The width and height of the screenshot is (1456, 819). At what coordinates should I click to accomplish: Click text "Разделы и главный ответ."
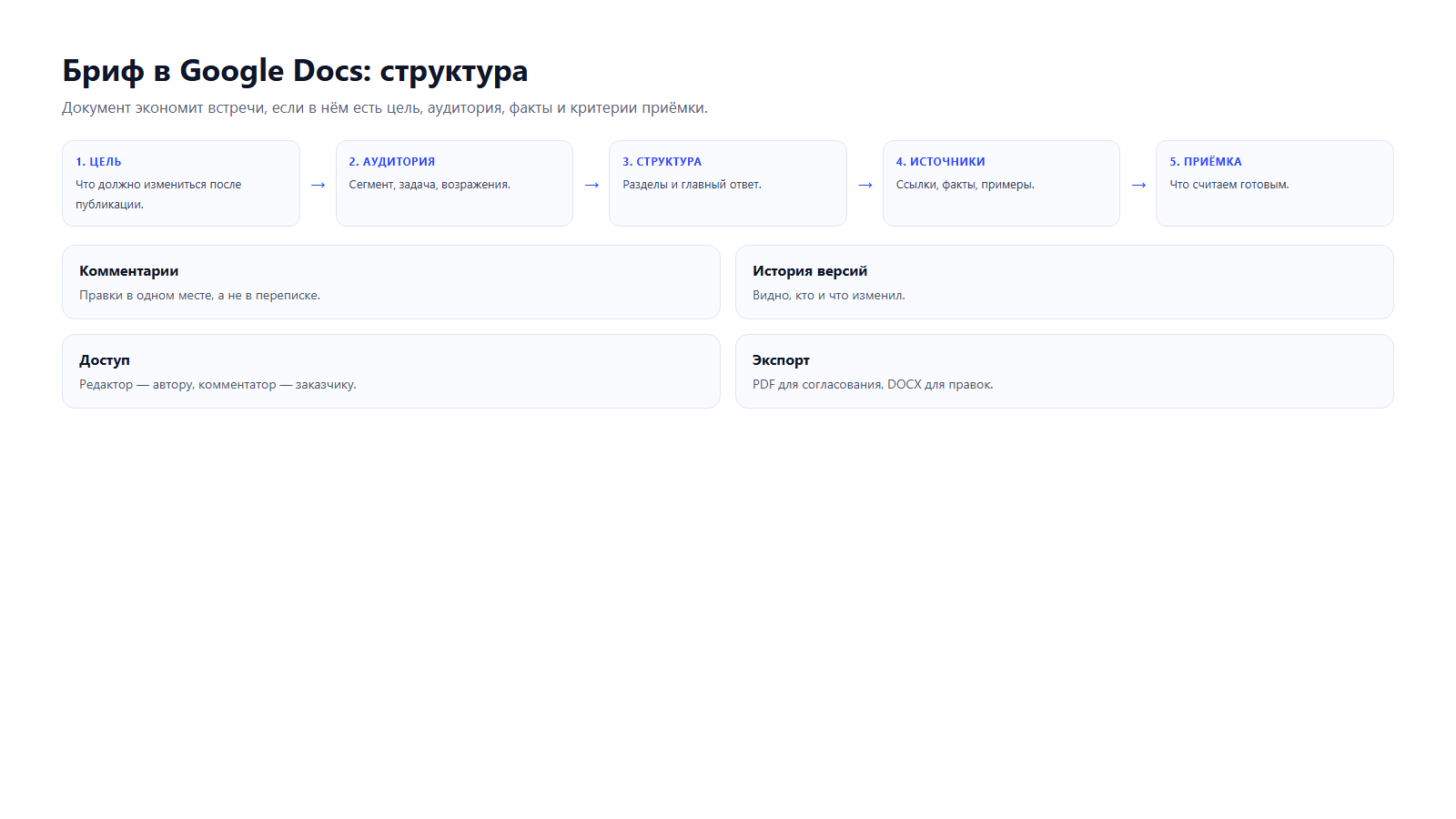click(x=692, y=184)
